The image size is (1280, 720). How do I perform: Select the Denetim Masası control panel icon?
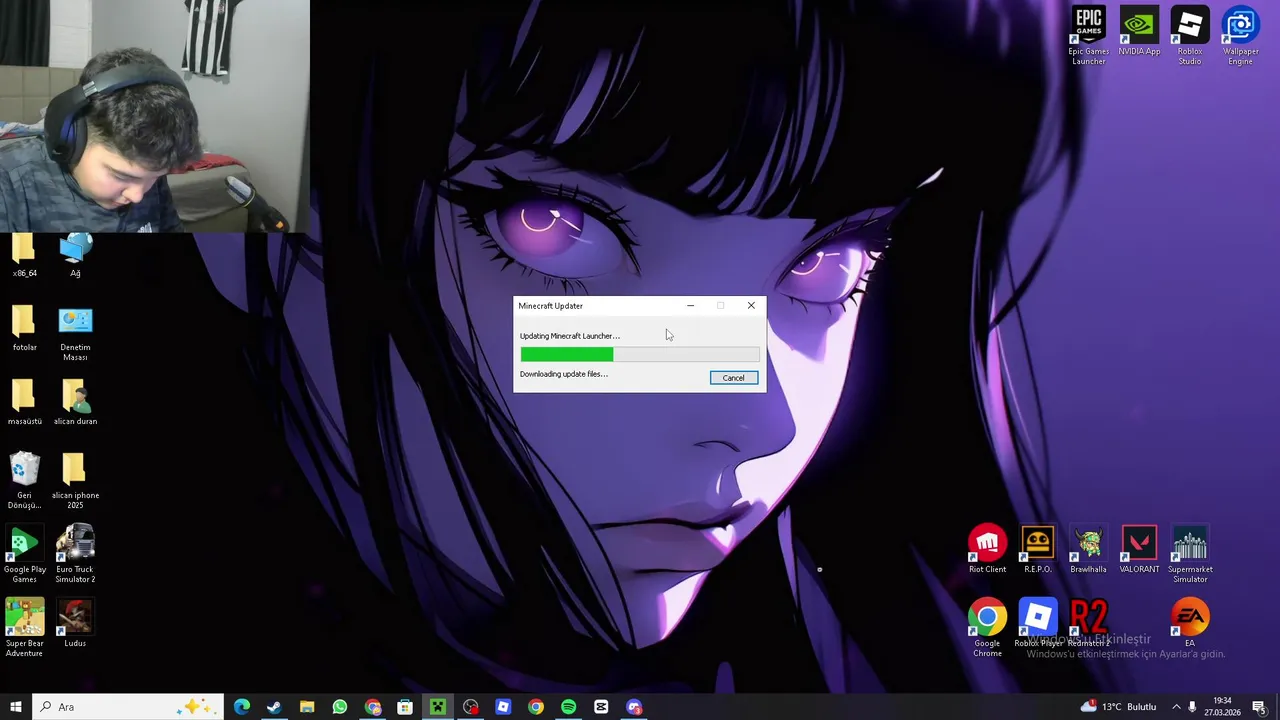75,333
